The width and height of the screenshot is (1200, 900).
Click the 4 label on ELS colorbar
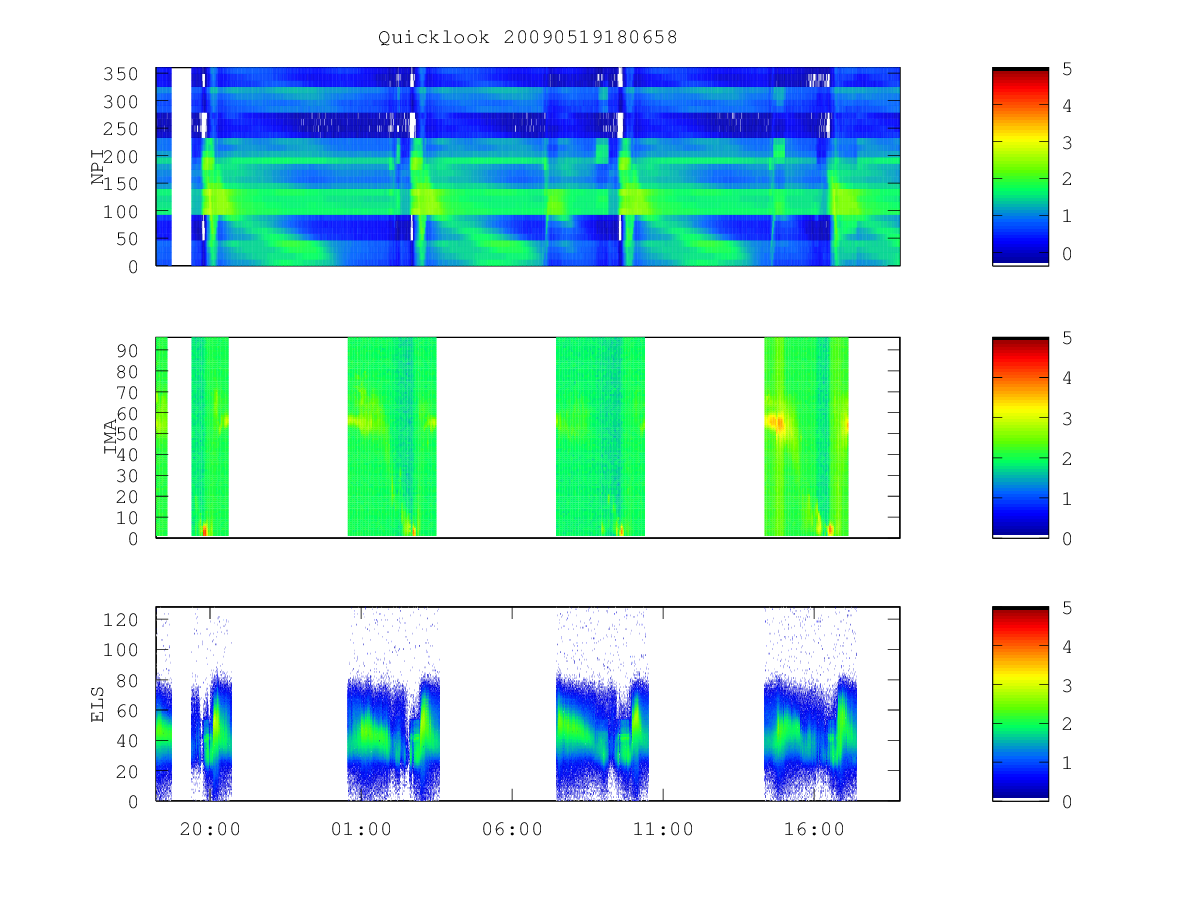(x=1068, y=646)
